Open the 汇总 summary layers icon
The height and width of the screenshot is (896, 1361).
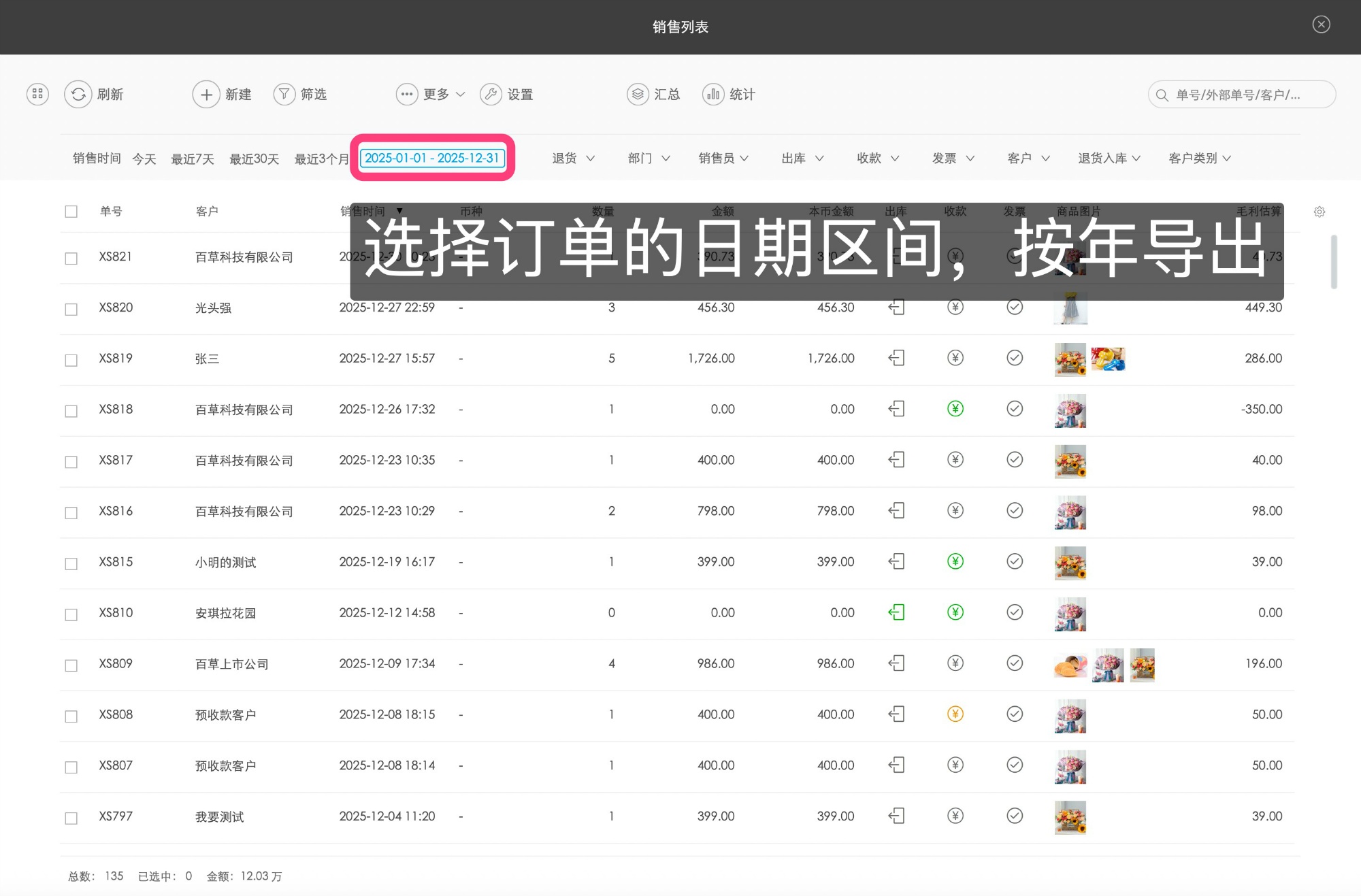[x=638, y=94]
